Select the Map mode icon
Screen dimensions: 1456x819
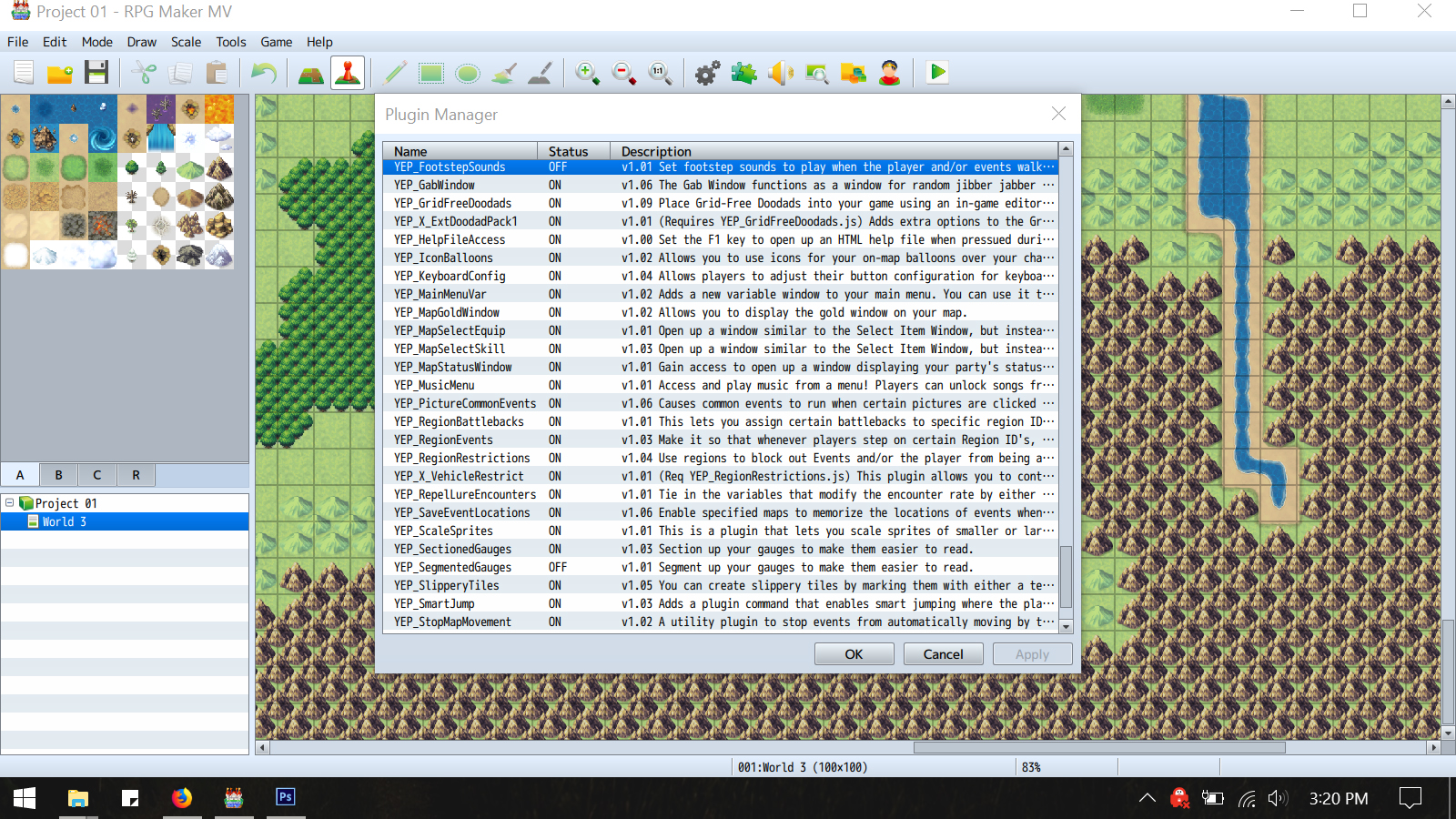[x=311, y=73]
